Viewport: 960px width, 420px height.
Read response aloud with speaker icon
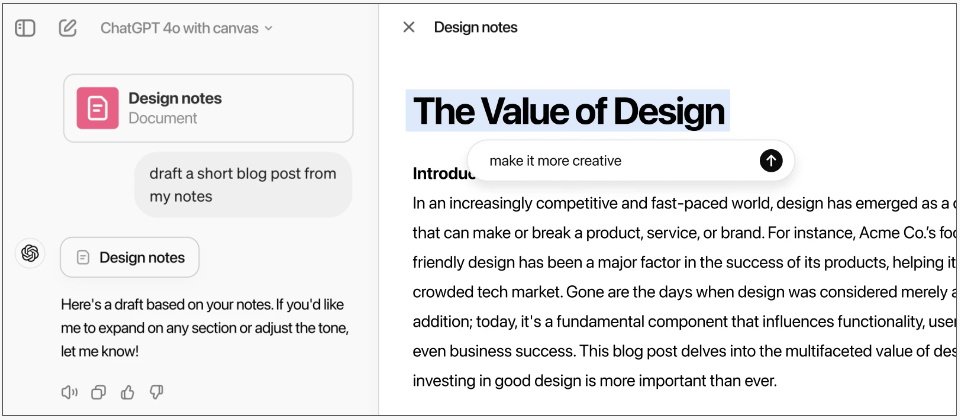pos(69,392)
